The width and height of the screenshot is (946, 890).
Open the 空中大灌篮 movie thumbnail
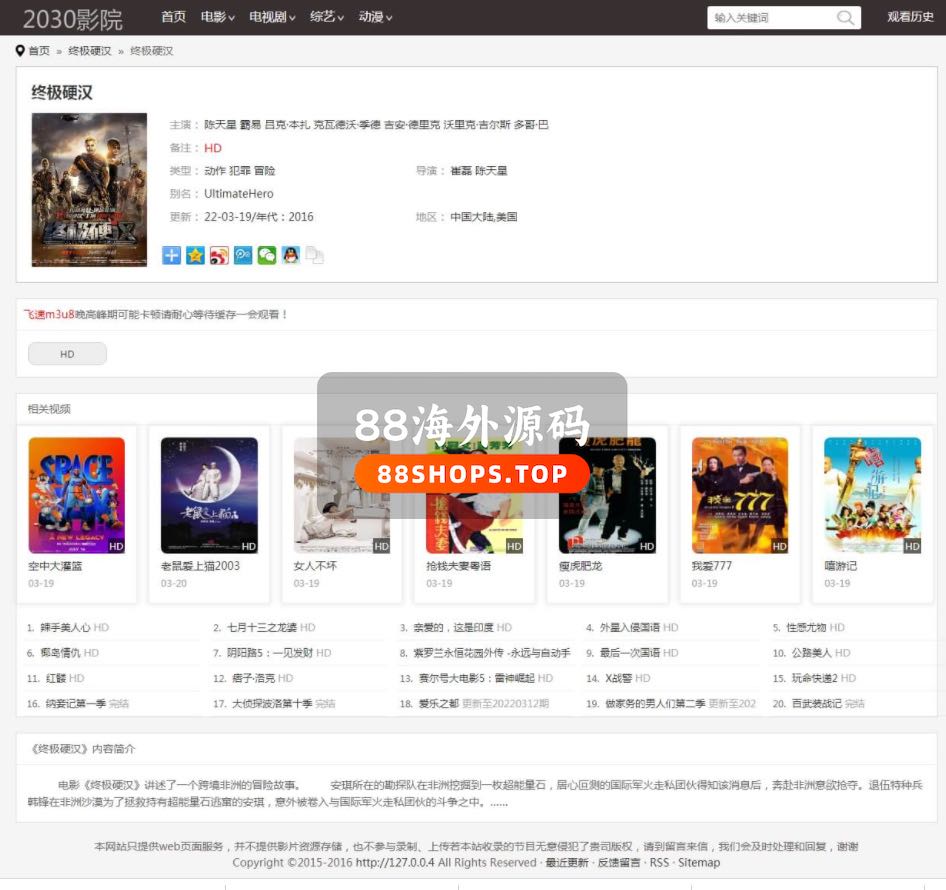click(77, 495)
